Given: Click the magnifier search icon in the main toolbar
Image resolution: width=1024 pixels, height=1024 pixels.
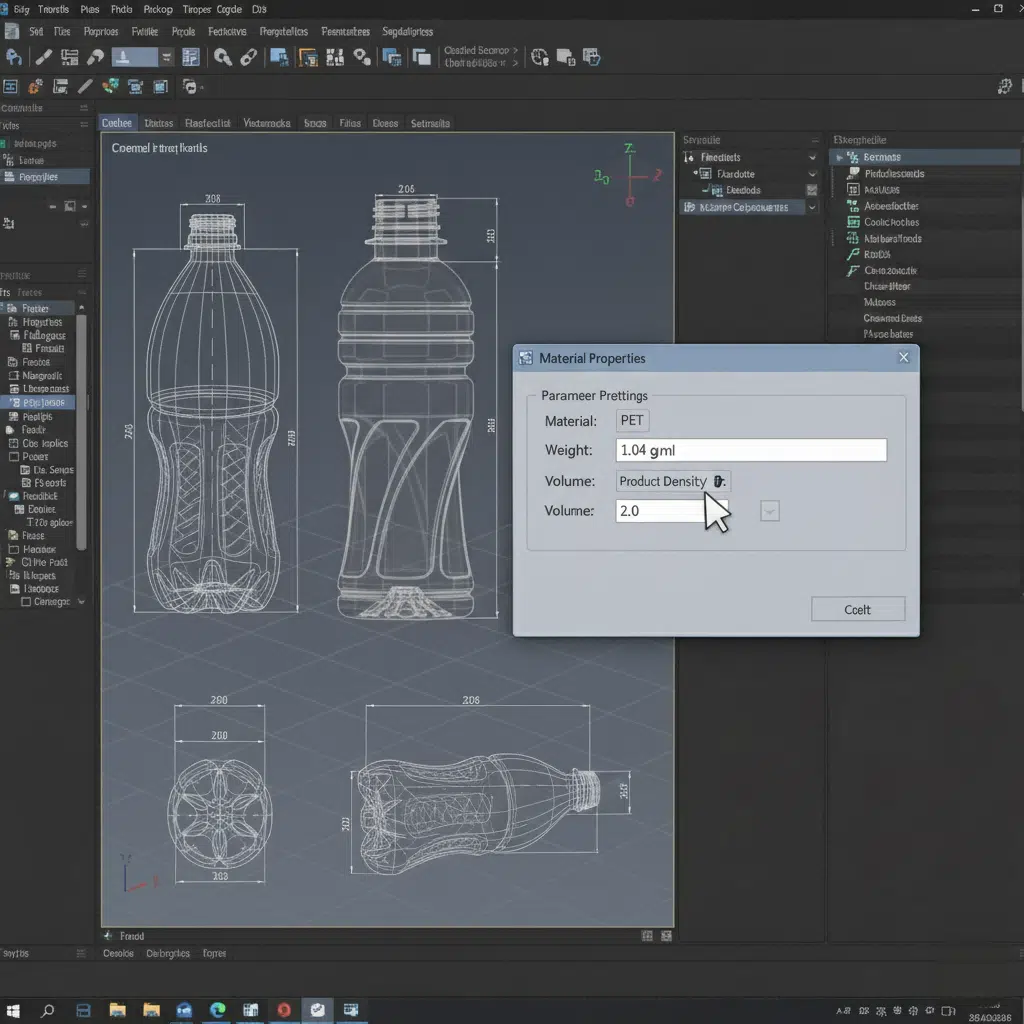Looking at the screenshot, I should tap(223, 57).
